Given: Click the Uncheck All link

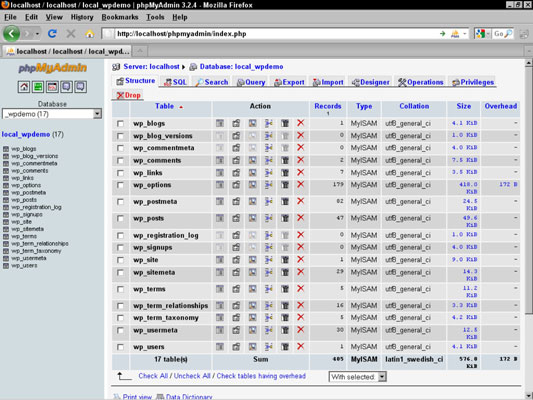Looking at the screenshot, I should click(x=192, y=376).
